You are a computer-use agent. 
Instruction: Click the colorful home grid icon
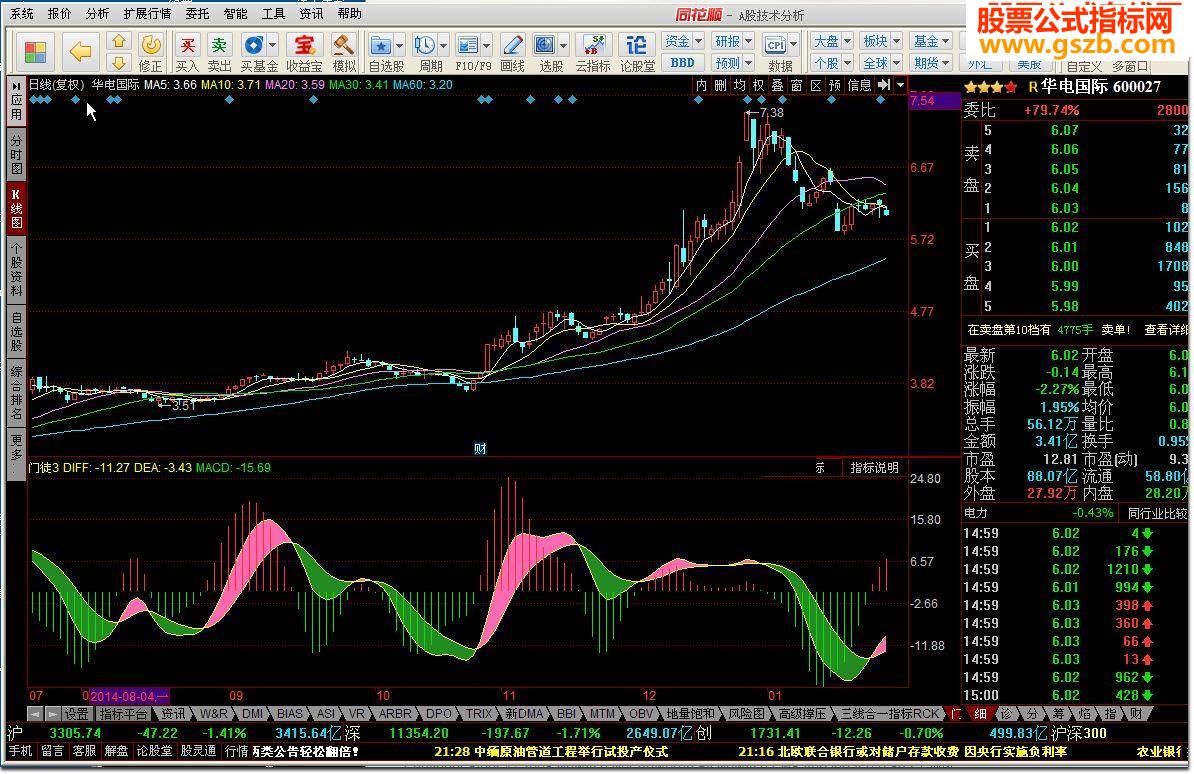click(35, 52)
